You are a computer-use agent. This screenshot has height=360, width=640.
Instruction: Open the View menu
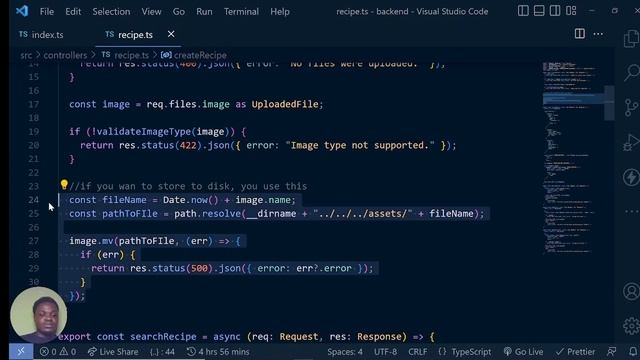coord(151,11)
